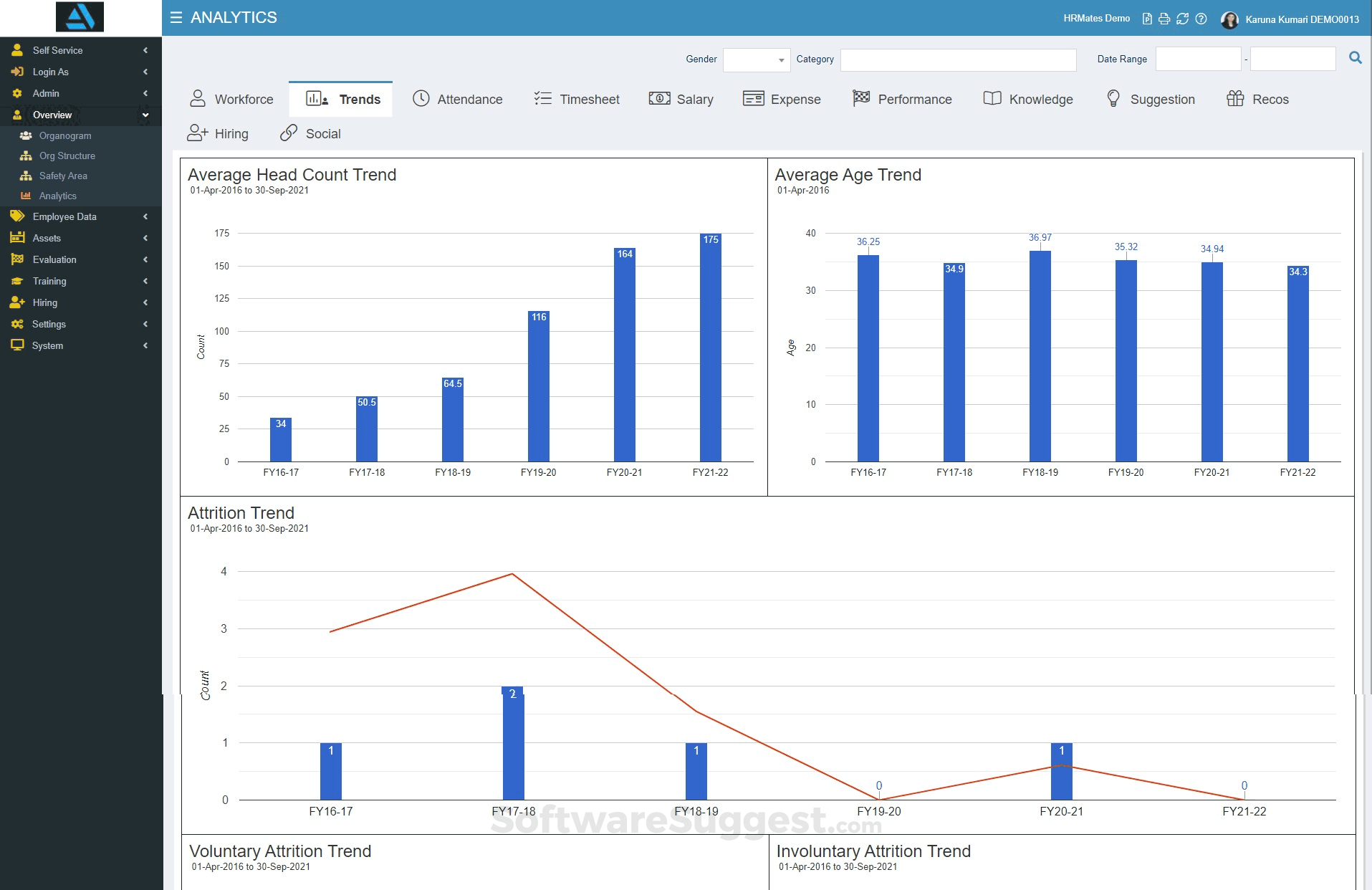Open help via question mark icon
Image resolution: width=1372 pixels, height=890 pixels.
[x=1201, y=19]
